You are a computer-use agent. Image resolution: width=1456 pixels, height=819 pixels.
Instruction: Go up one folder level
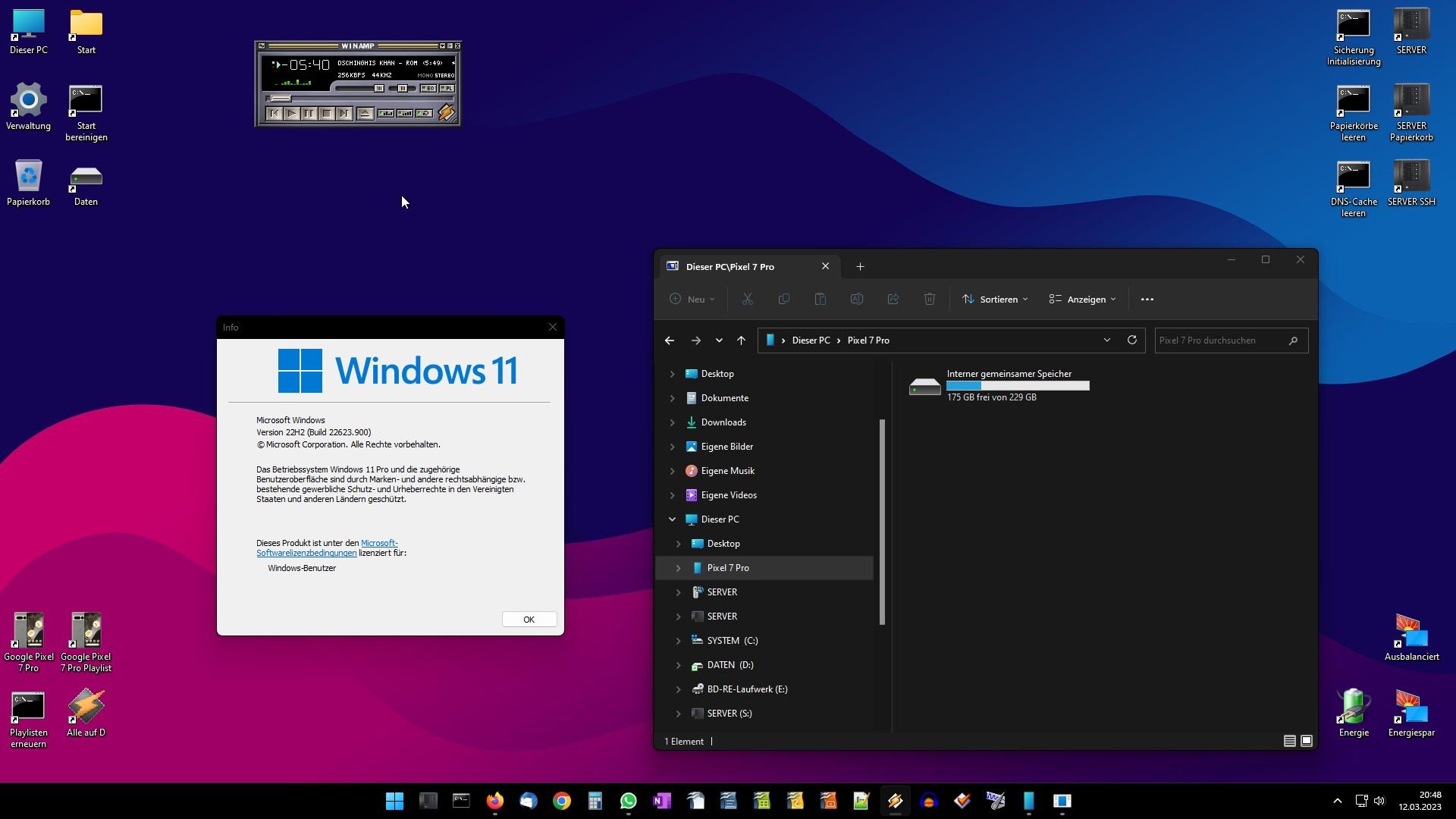(x=741, y=340)
